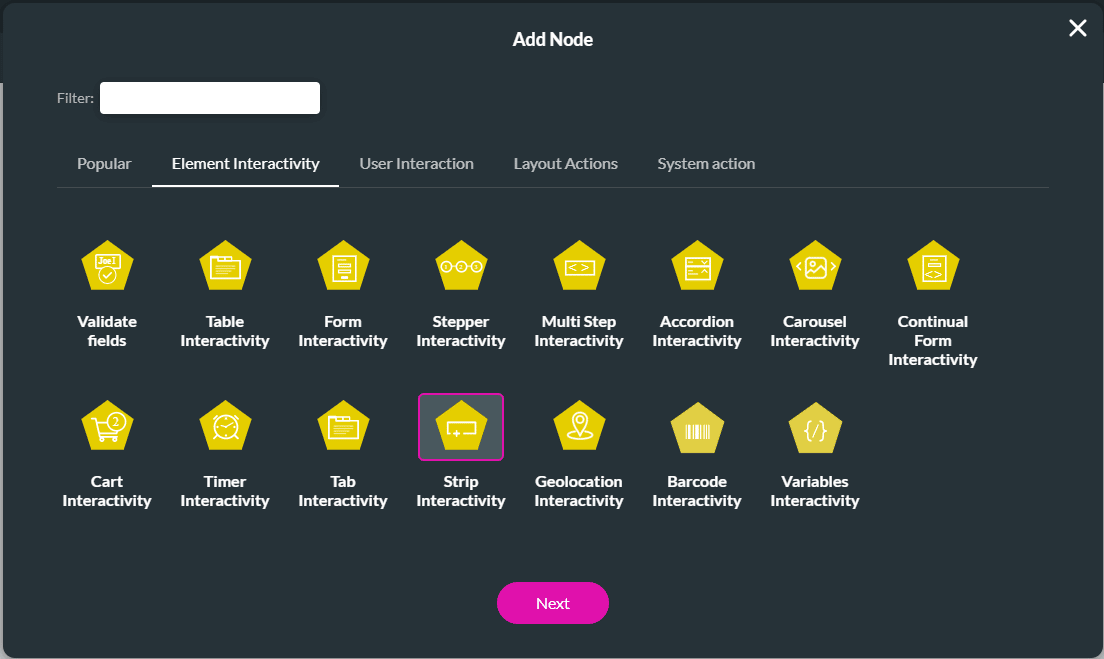Viewport: 1104px width, 659px height.
Task: Pick the Timer Interactivity node
Action: tap(225, 428)
